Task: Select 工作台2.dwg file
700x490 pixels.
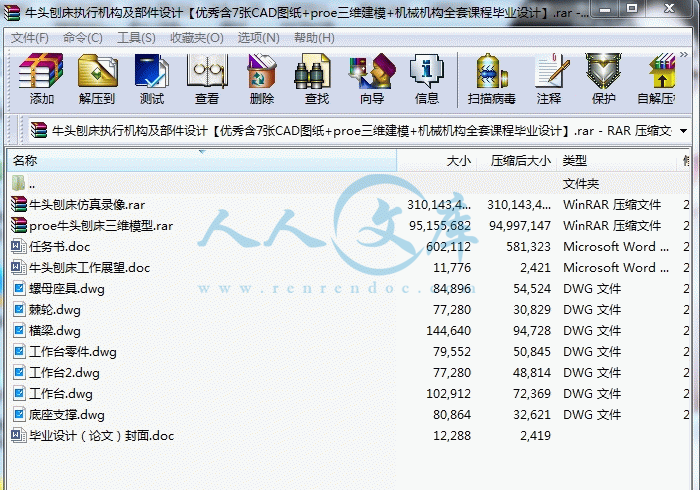Action: point(349,372)
